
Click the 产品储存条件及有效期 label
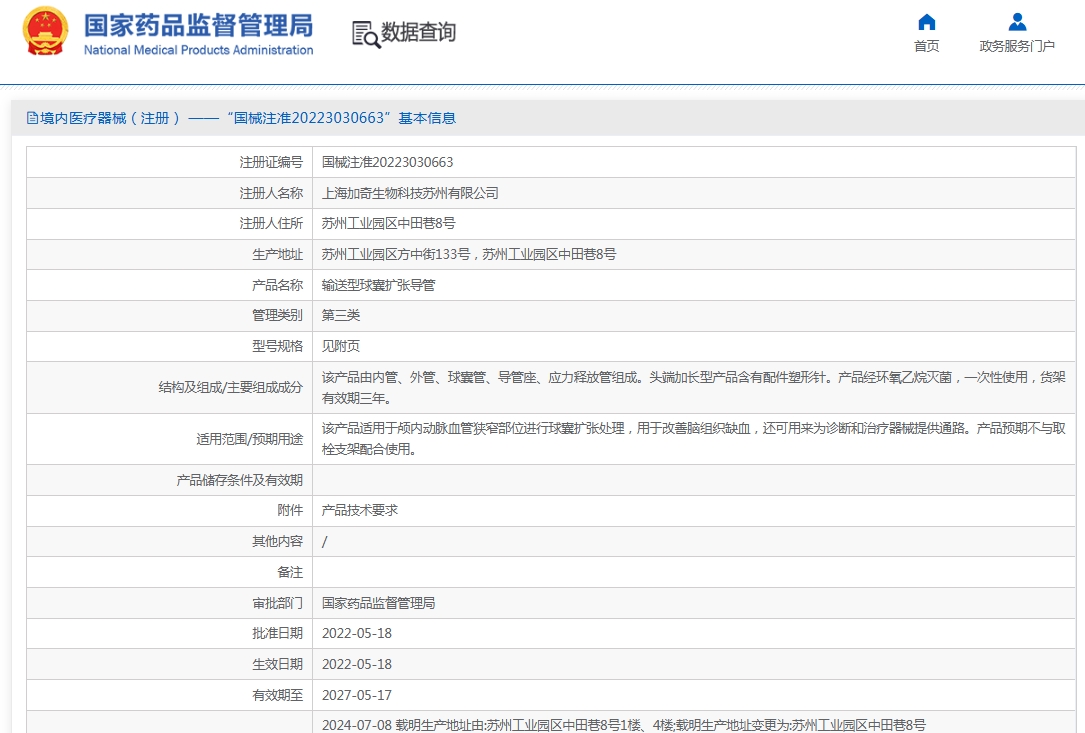coord(239,480)
